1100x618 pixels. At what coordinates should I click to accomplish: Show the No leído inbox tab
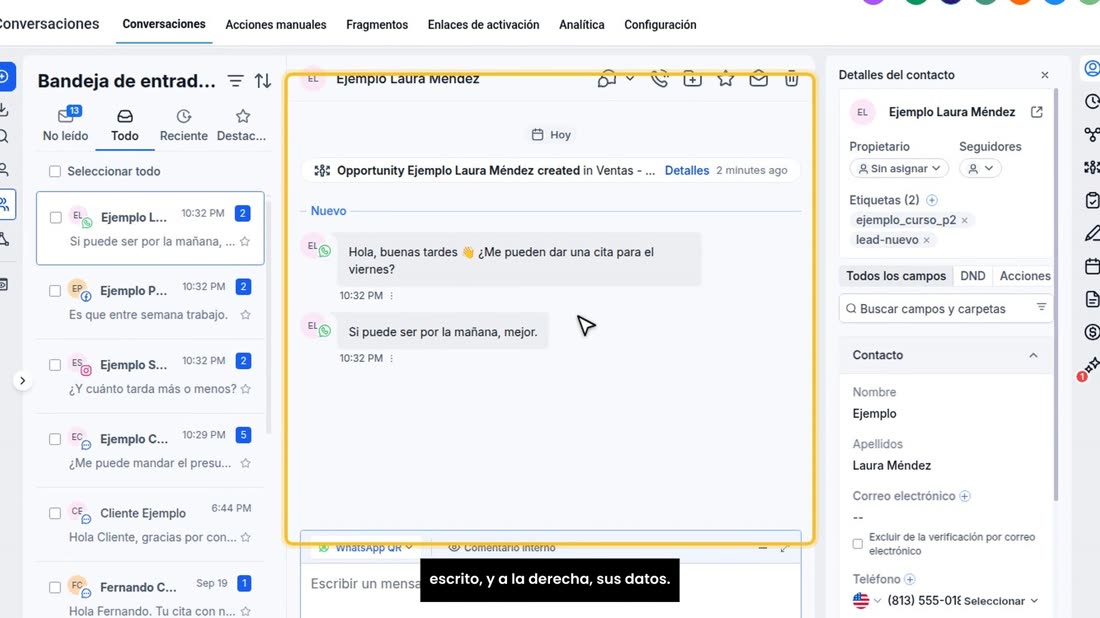[65, 125]
